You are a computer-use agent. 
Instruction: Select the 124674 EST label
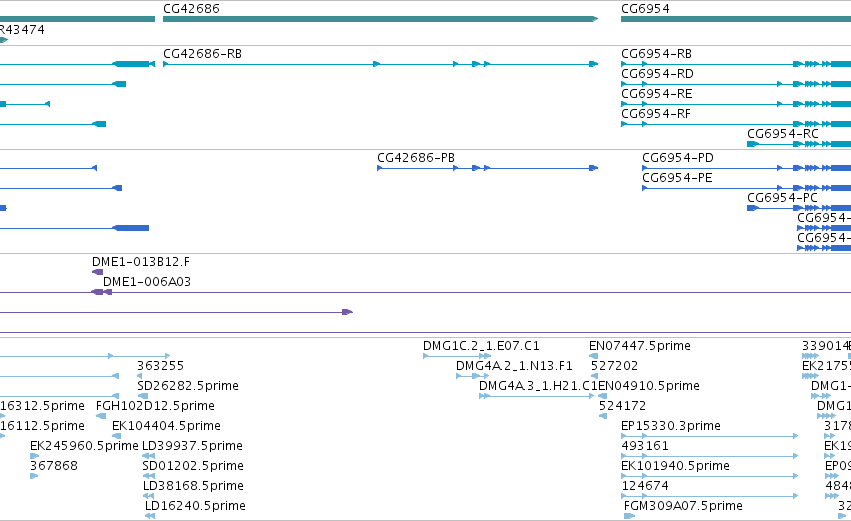pyautogui.click(x=645, y=486)
